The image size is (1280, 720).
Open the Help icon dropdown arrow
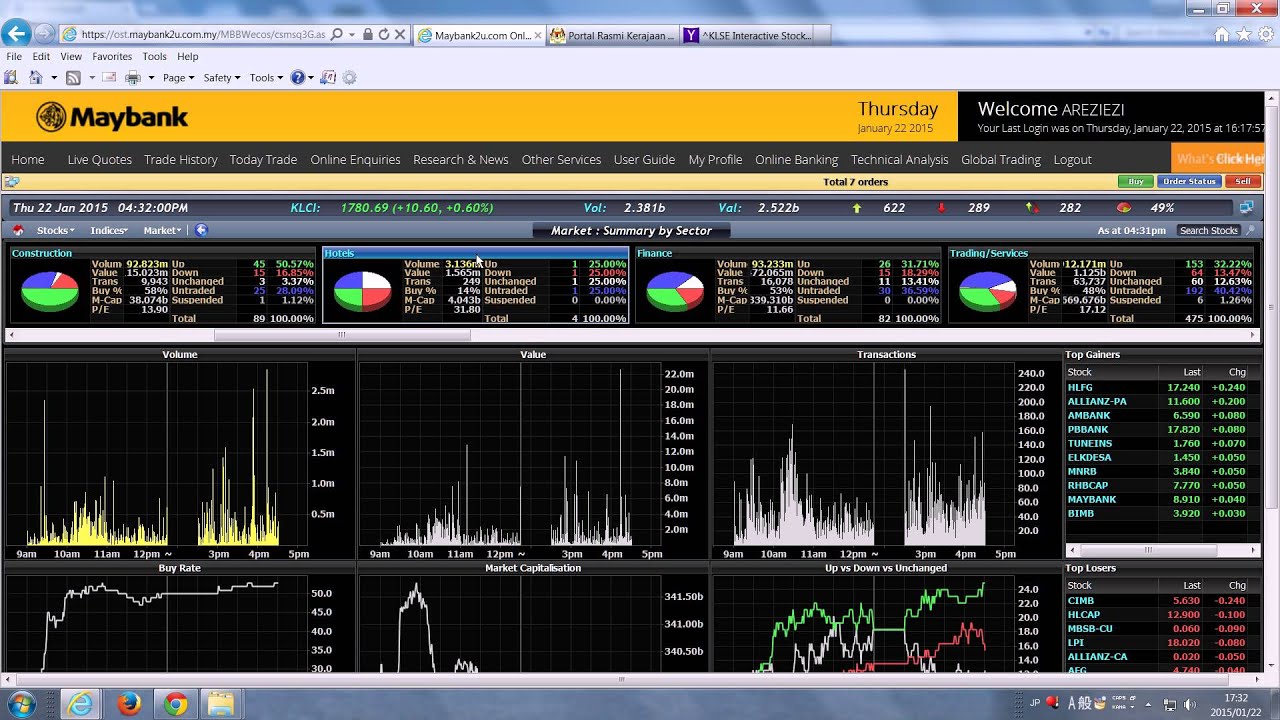coord(311,78)
